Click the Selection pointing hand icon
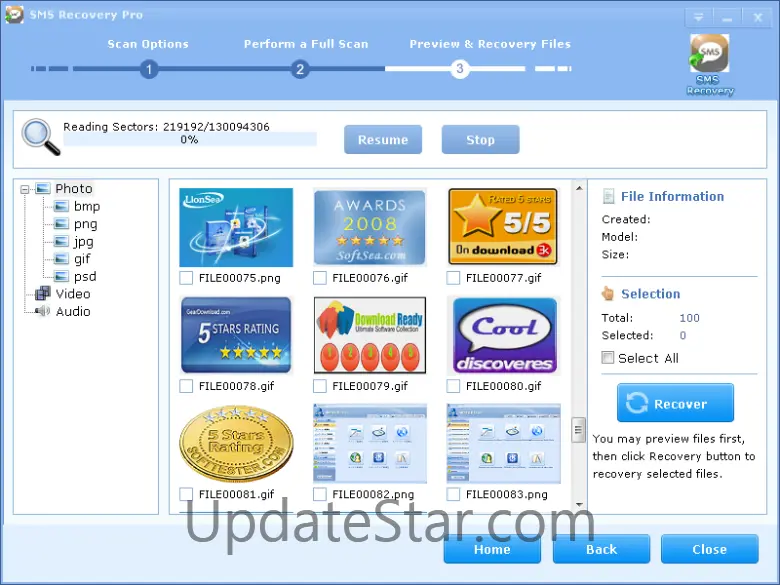The height and width of the screenshot is (585, 780). tap(608, 293)
